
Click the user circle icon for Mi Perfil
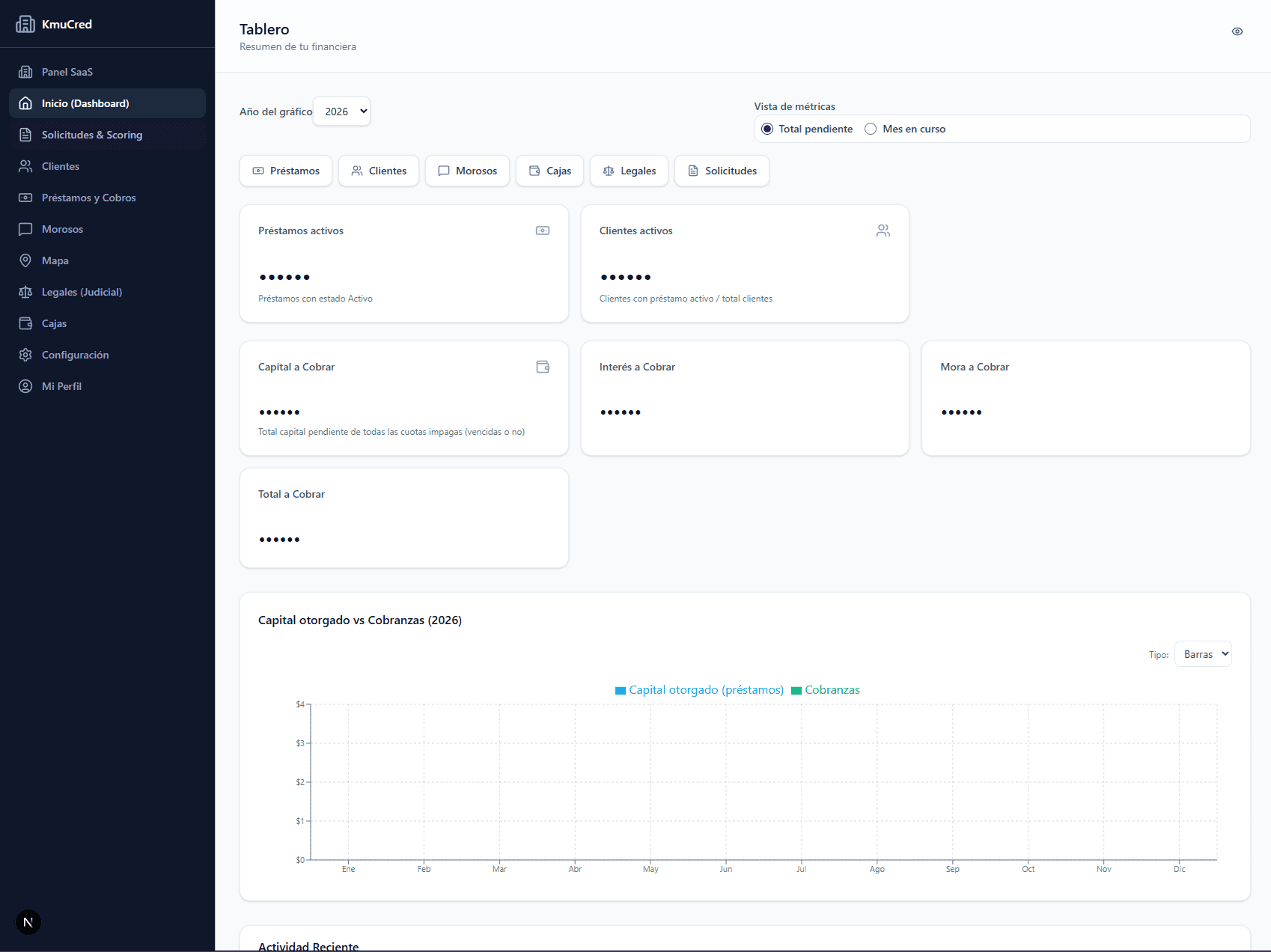tap(25, 386)
